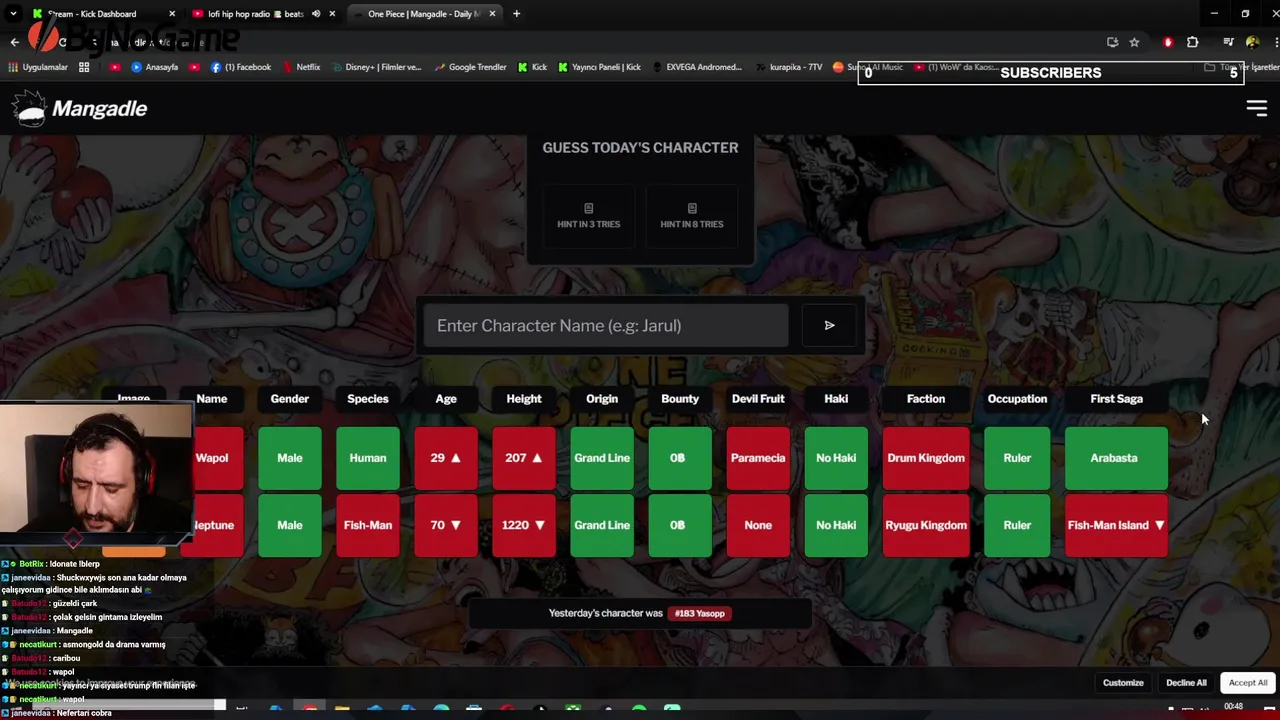
Task: Click the Customize cookies button
Action: pos(1123,683)
